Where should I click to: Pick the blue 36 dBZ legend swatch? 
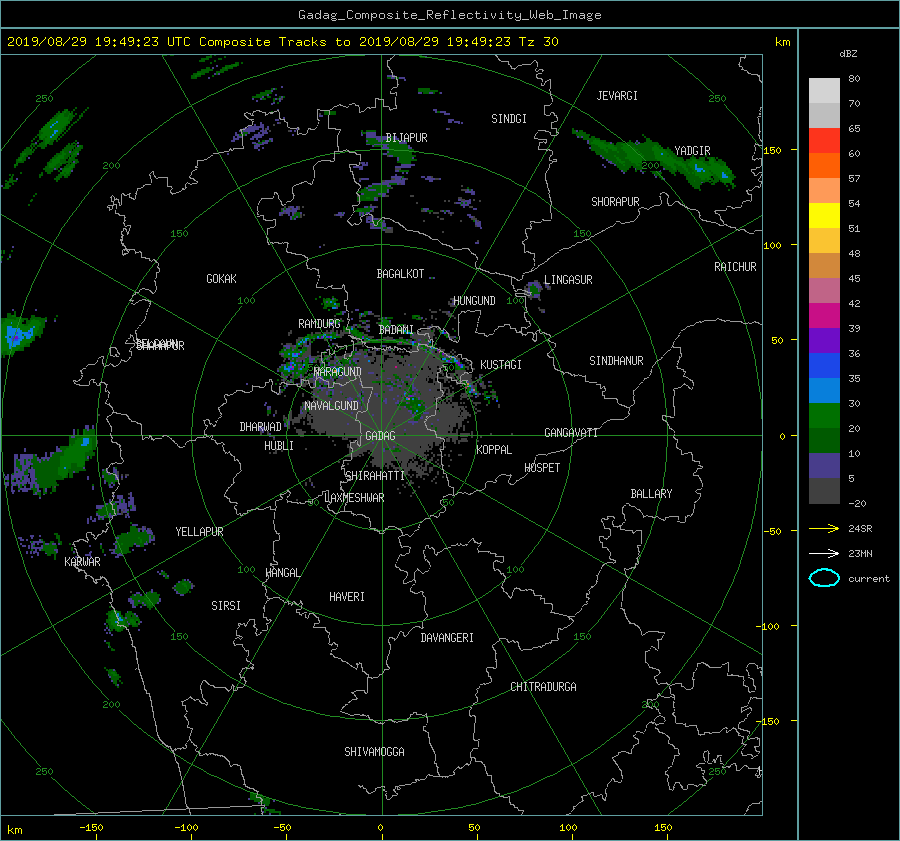824,365
